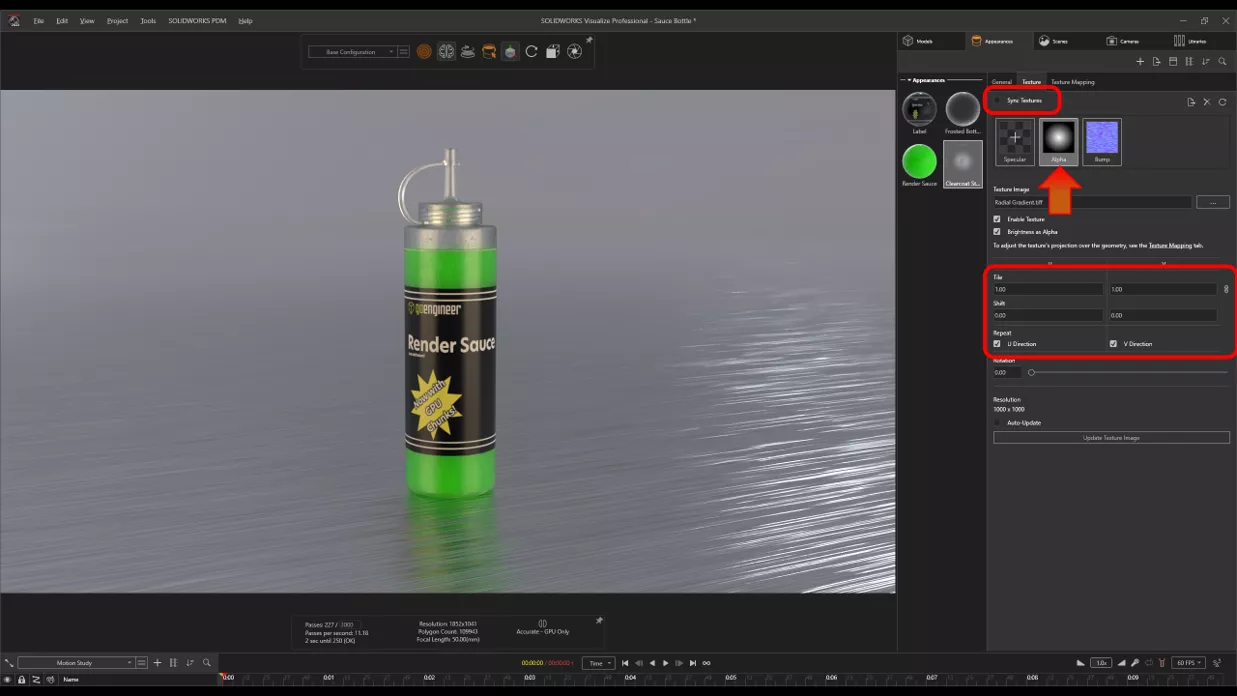Toggle U Direction repeat checkbox
Viewport: 1237px width, 696px height.
[997, 344]
